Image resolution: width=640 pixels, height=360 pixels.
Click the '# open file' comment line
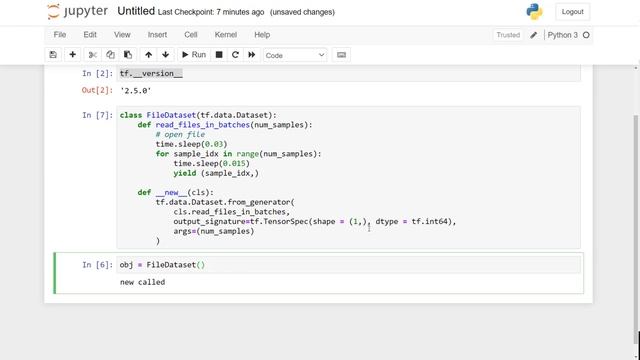pos(180,134)
